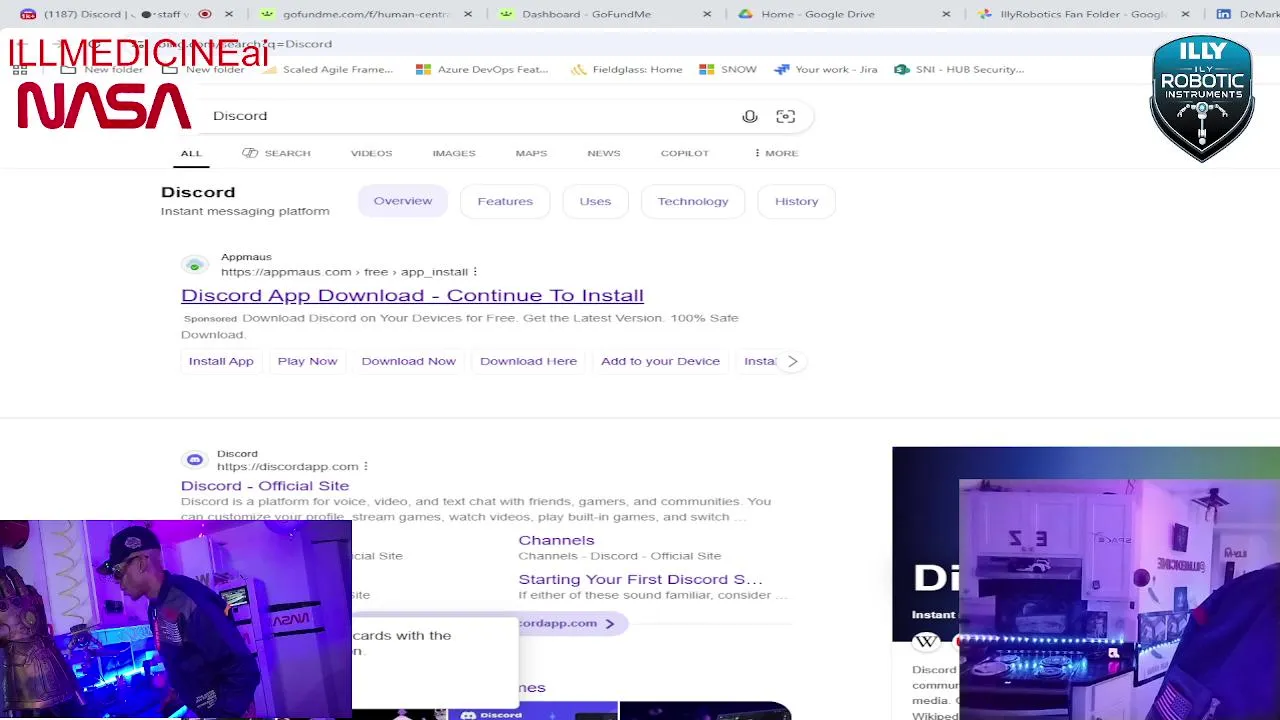
Task: Open options menu next to appmaus.com URL
Action: coord(475,272)
